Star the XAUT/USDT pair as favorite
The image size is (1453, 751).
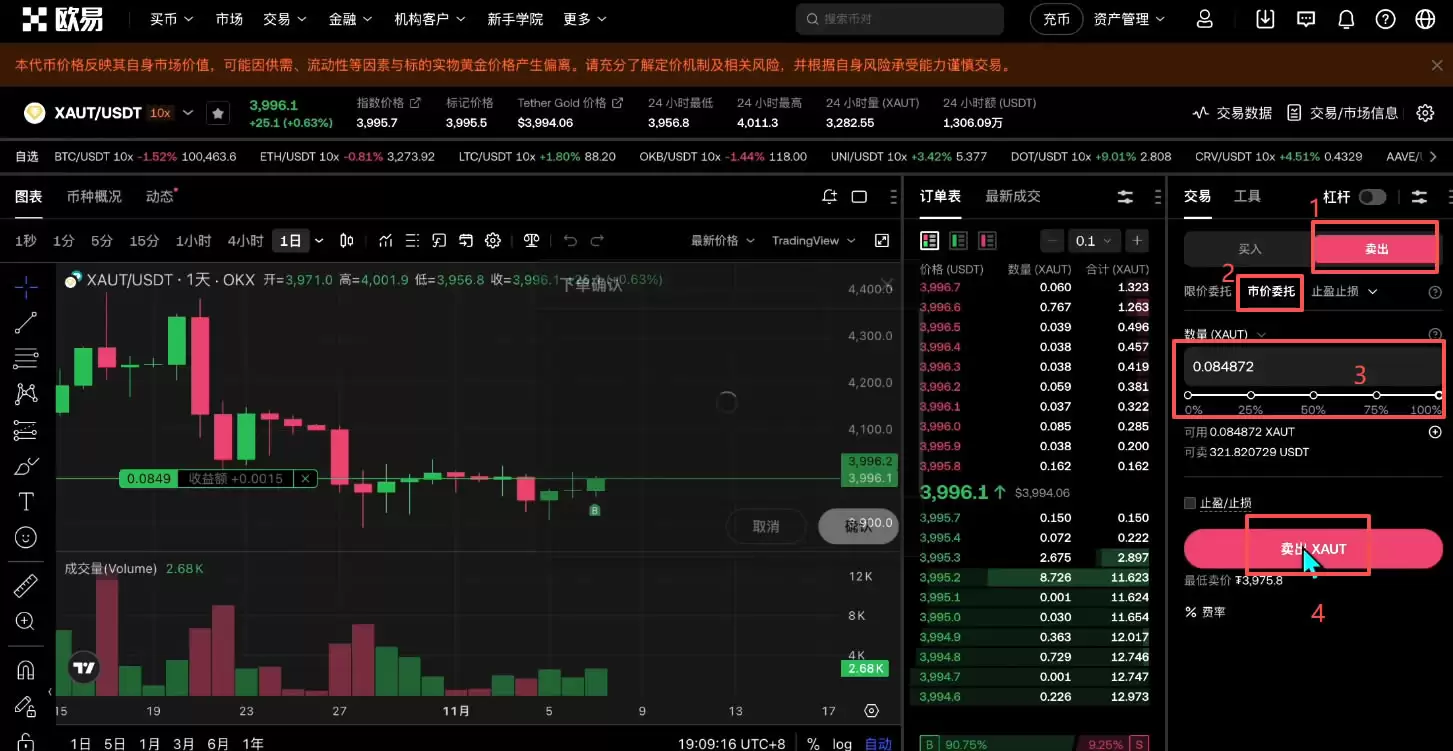218,112
